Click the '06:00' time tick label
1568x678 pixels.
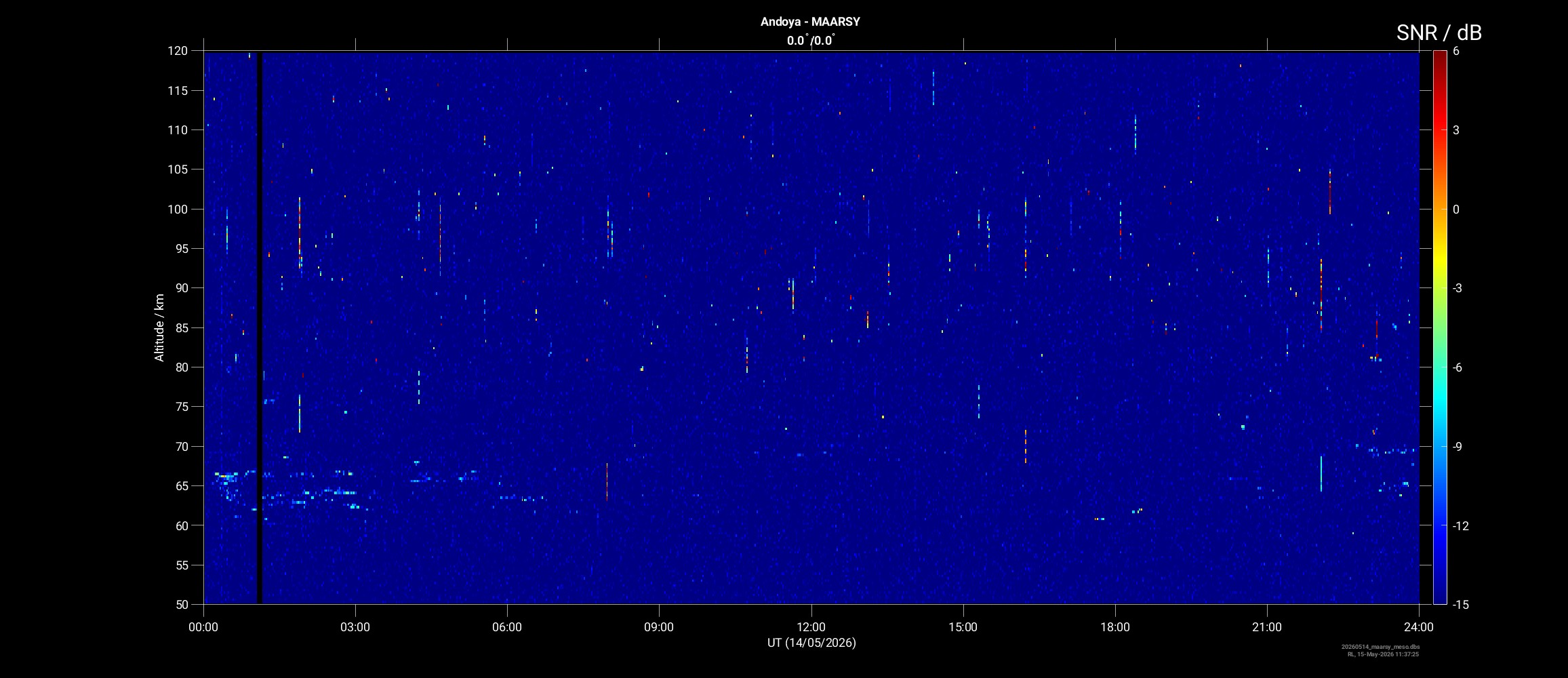[x=507, y=627]
